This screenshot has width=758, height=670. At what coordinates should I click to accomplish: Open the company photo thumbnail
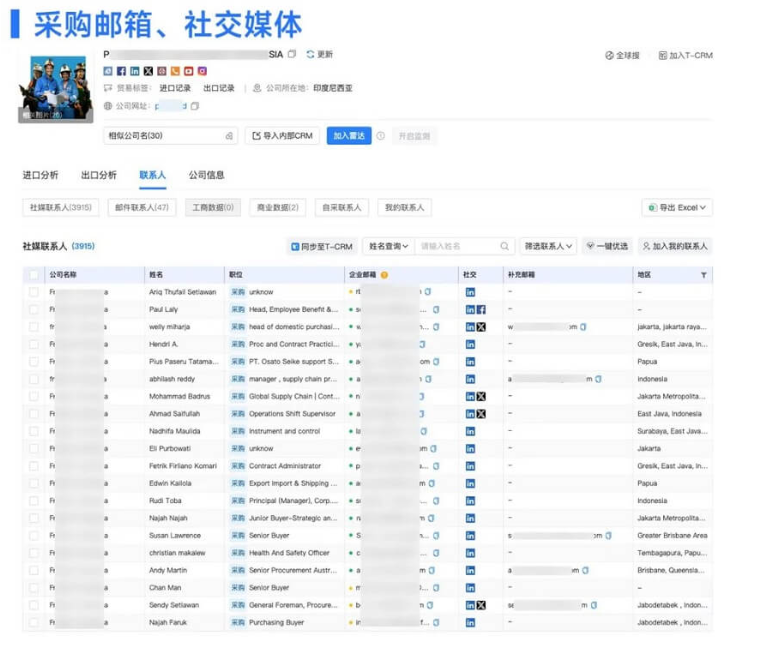[56, 88]
